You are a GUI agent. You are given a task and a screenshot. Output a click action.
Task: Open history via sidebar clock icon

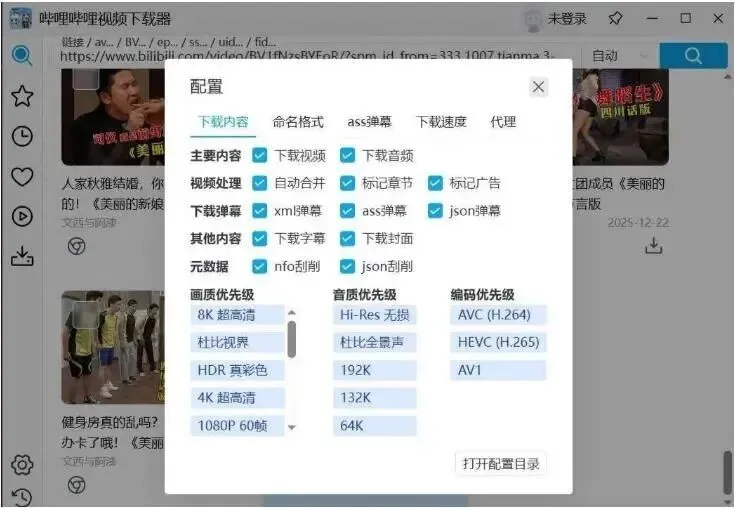tap(22, 136)
